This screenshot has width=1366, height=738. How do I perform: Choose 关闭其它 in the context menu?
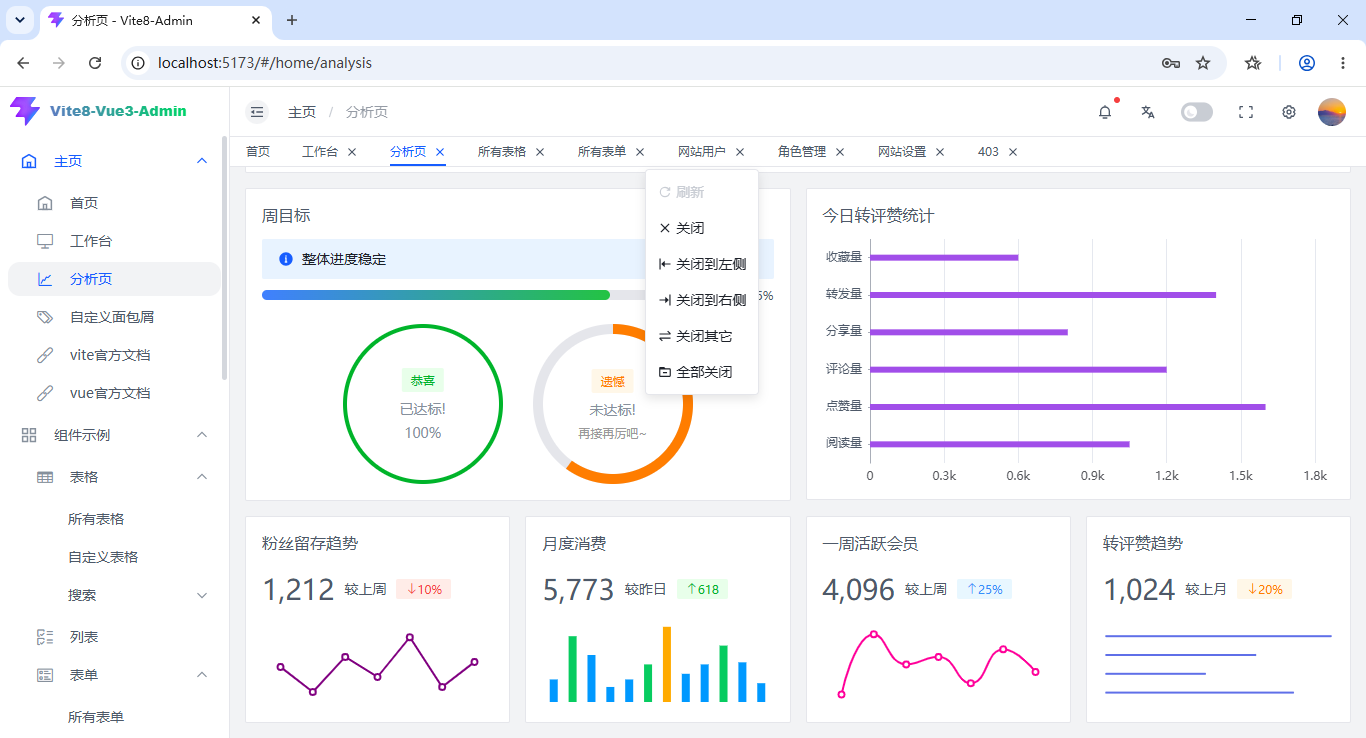(702, 336)
